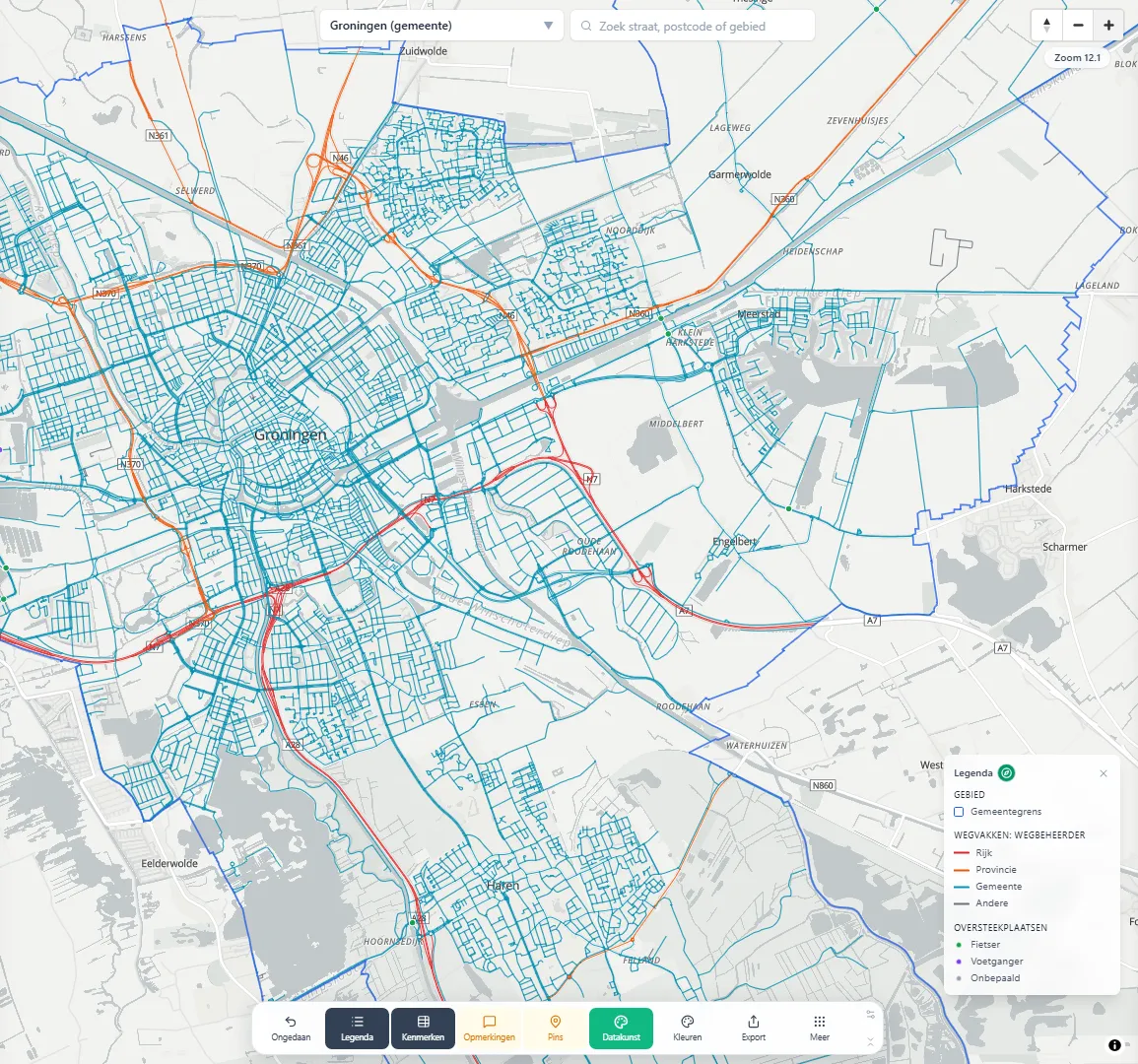The image size is (1138, 1064).
Task: Toggle the Gemeentegrens checkbox
Action: [x=959, y=812]
